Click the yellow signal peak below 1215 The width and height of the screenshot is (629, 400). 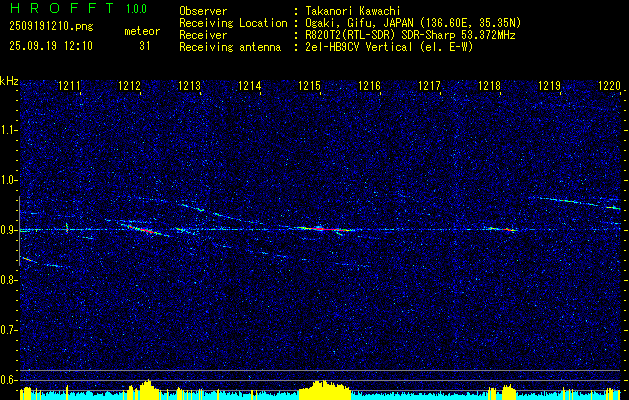pyautogui.click(x=324, y=390)
